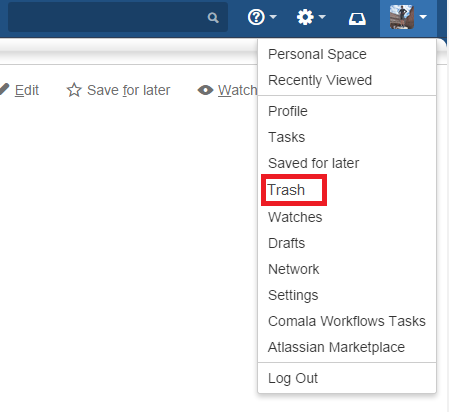
Task: Click Log Out
Action: [347, 378]
